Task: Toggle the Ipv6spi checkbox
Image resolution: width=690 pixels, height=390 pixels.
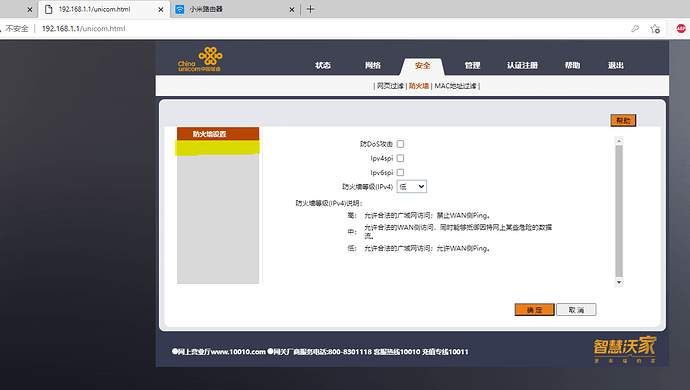Action: [400, 172]
